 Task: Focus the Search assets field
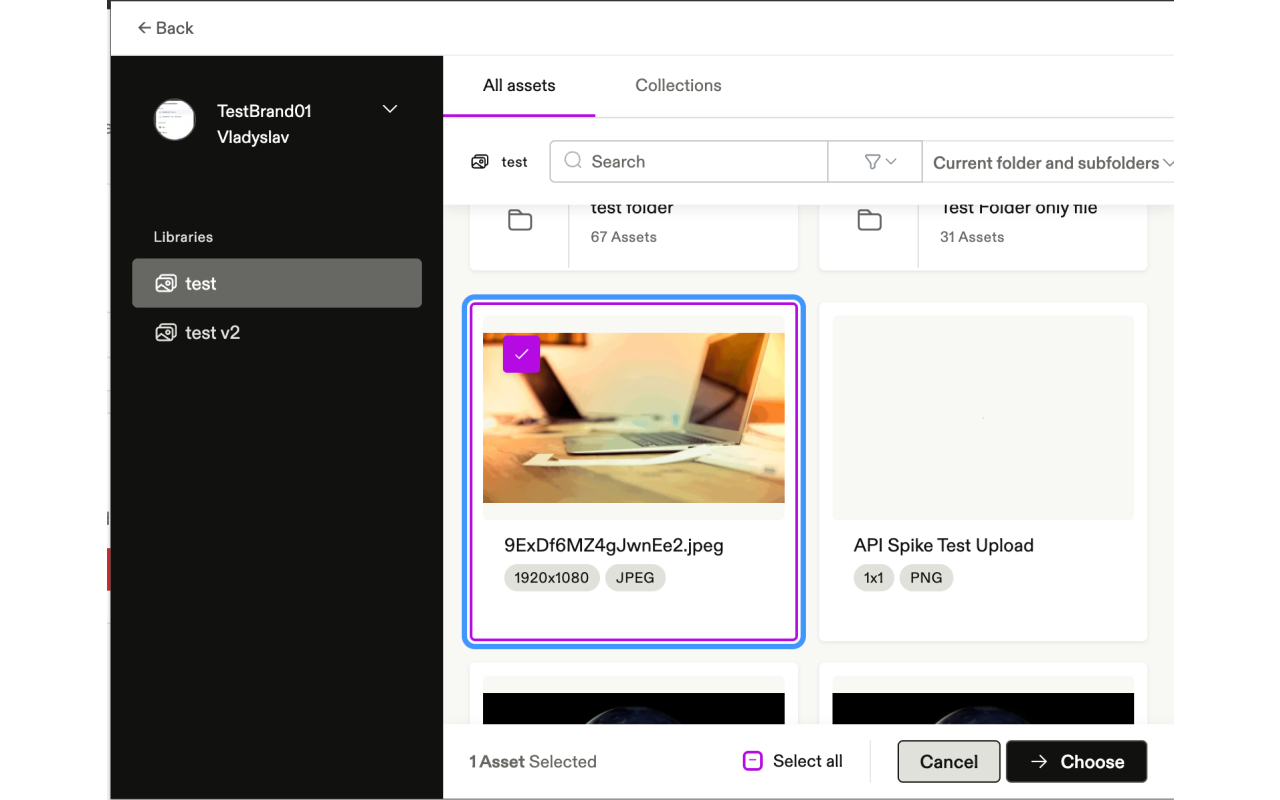click(x=689, y=162)
